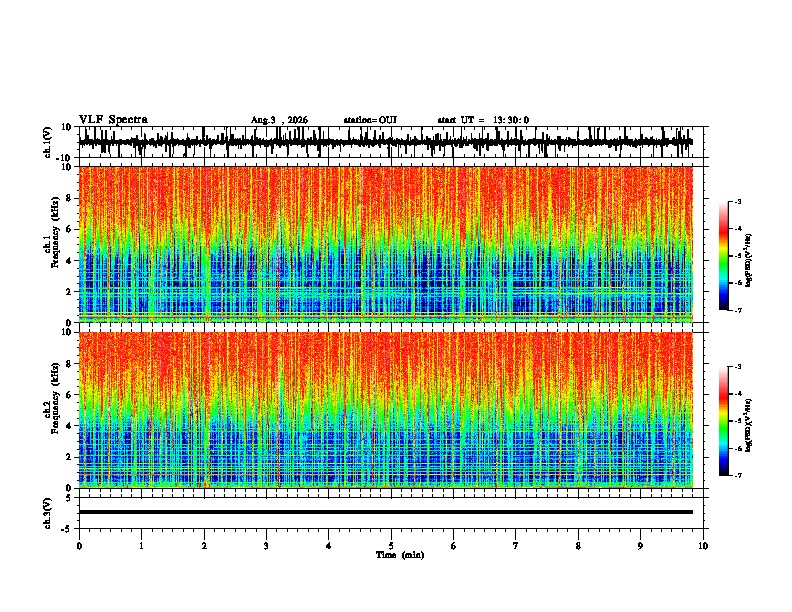The width and height of the screenshot is (792, 612).
Task: Select the "Aug.3 , 2026" date text
Action: pyautogui.click(x=279, y=120)
